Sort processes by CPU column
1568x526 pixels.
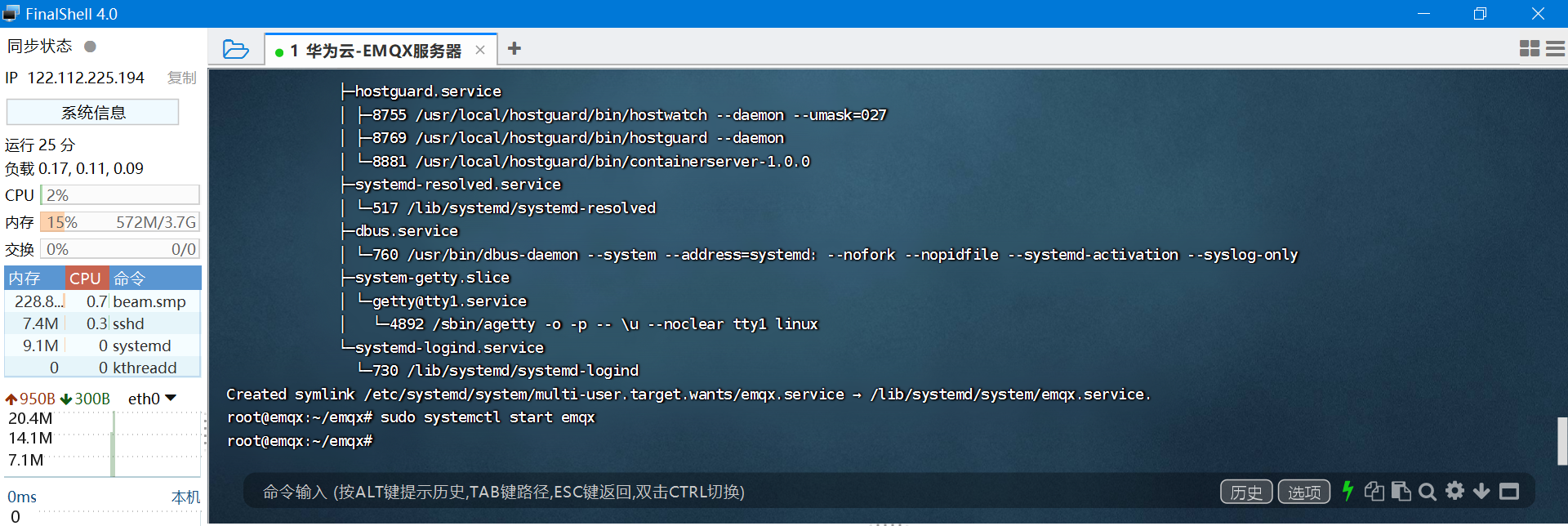click(86, 278)
